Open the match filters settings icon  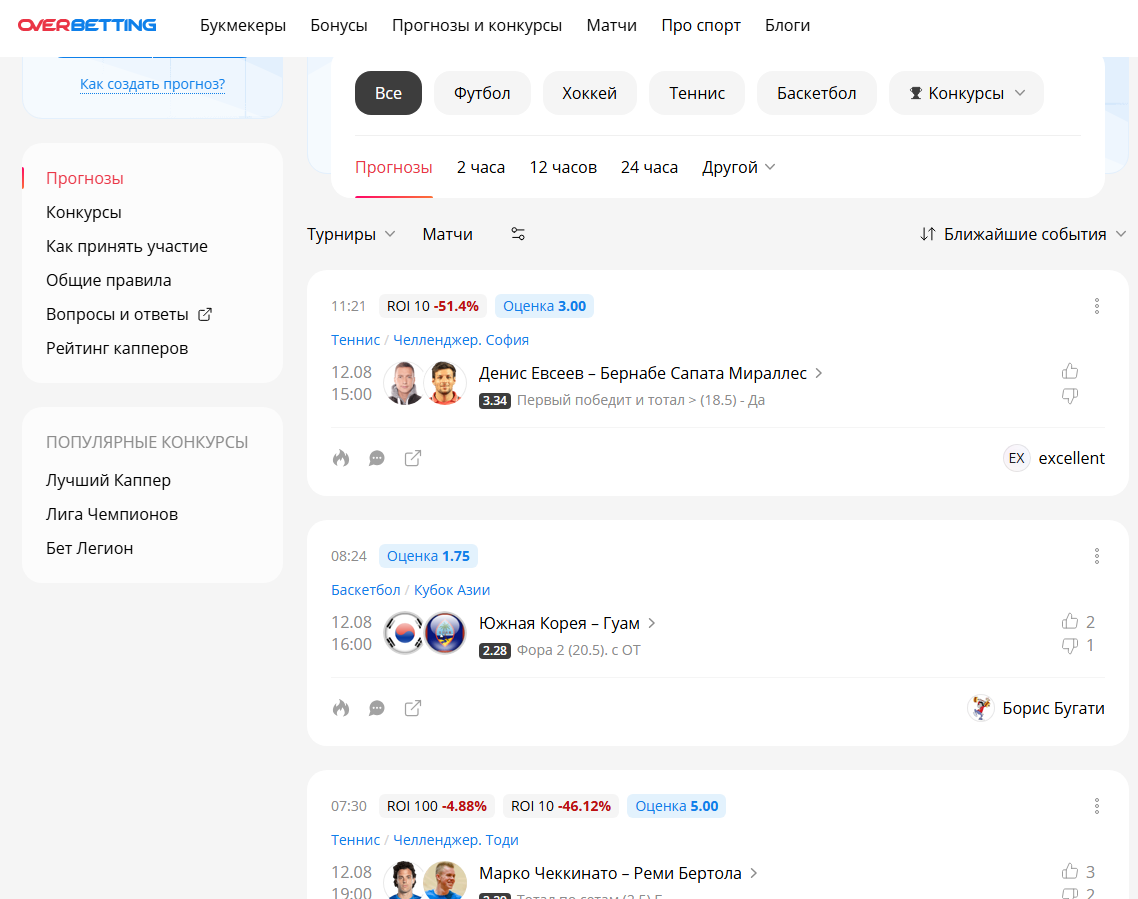coord(518,233)
